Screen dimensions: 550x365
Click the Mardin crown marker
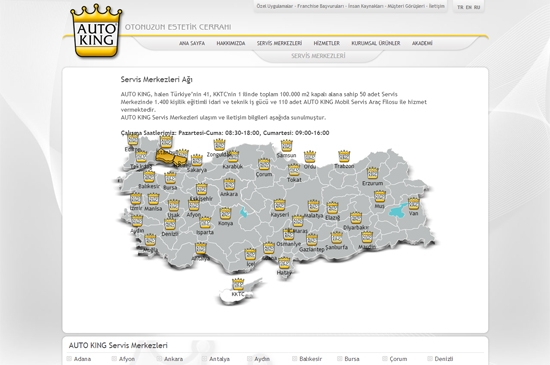pyautogui.click(x=367, y=237)
